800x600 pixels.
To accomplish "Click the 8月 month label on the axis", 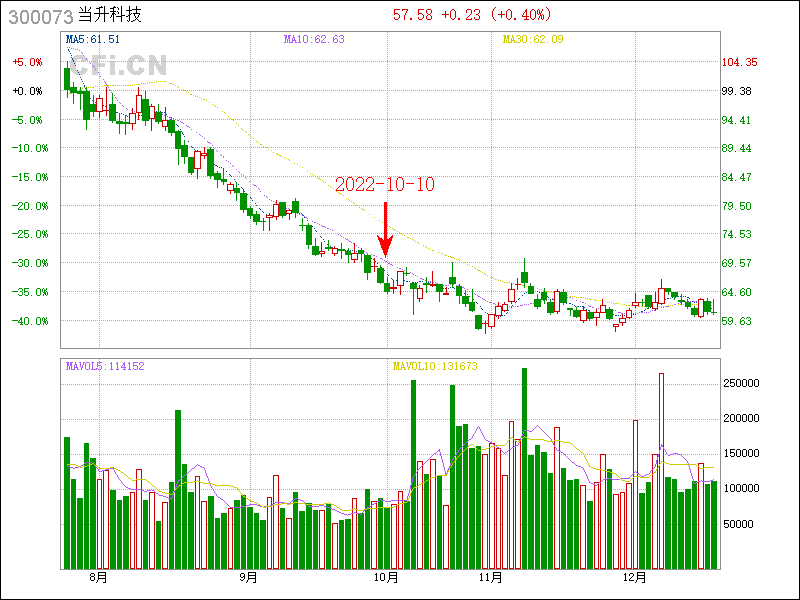I will coord(98,577).
